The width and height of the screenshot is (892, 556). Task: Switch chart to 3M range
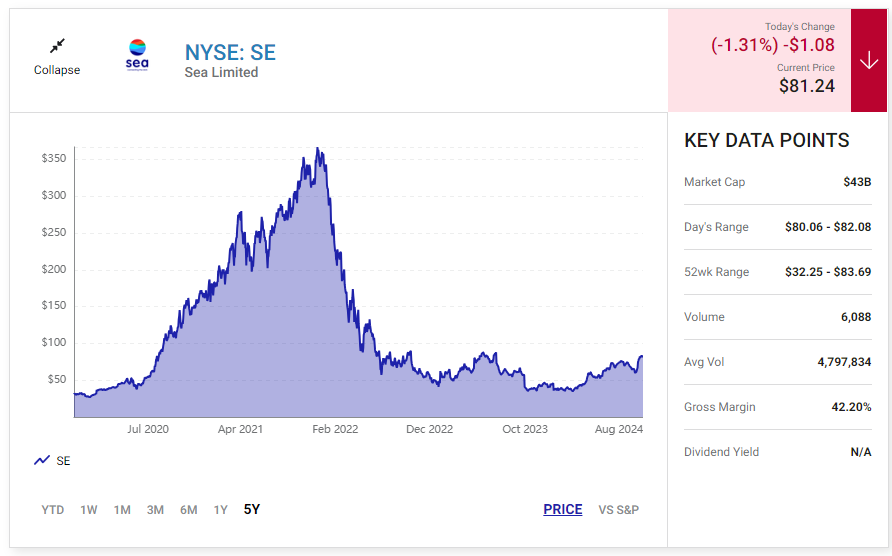155,510
